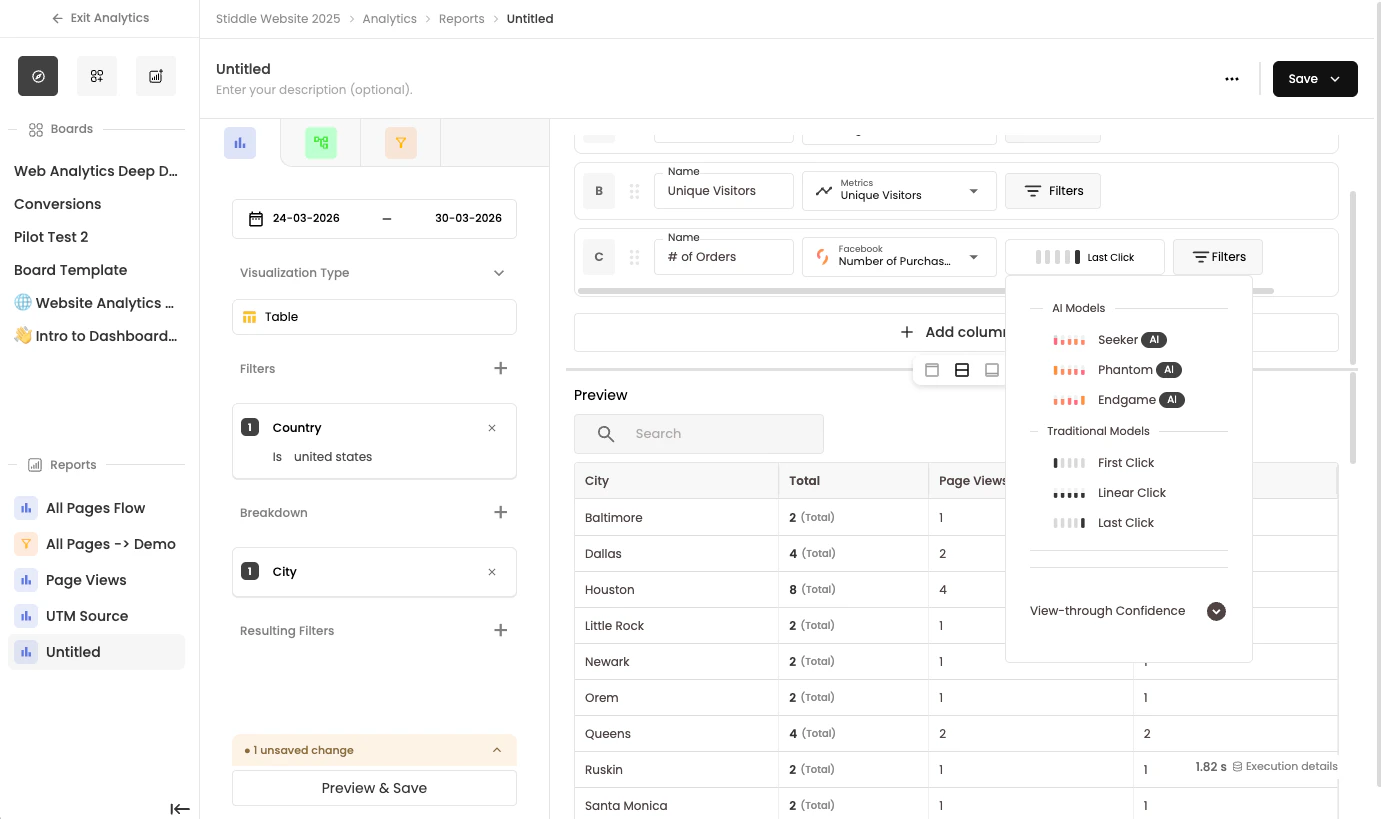Open Execution details link
Viewport: 1381px width, 819px height.
point(1285,766)
